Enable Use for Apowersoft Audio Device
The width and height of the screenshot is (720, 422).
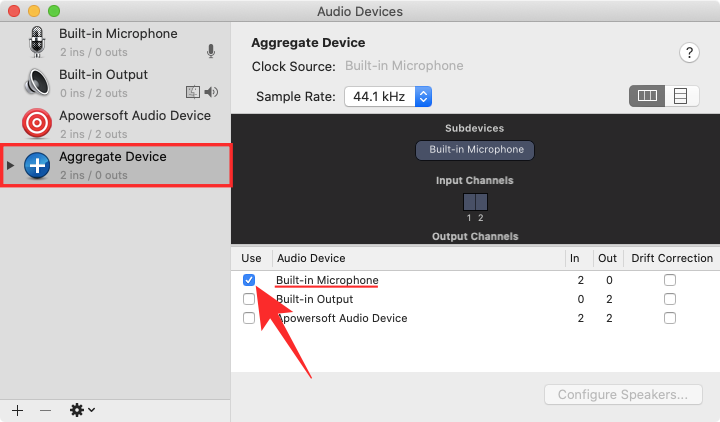coord(249,318)
